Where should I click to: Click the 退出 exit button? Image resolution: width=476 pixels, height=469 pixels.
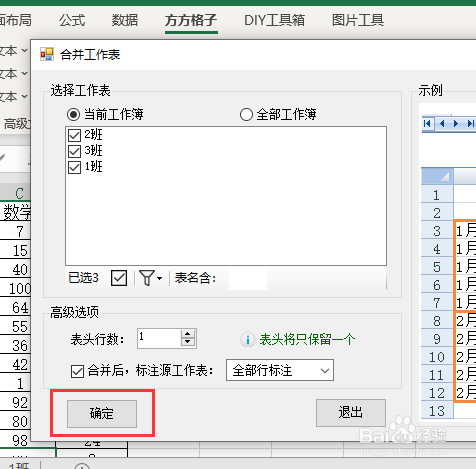pos(351,413)
